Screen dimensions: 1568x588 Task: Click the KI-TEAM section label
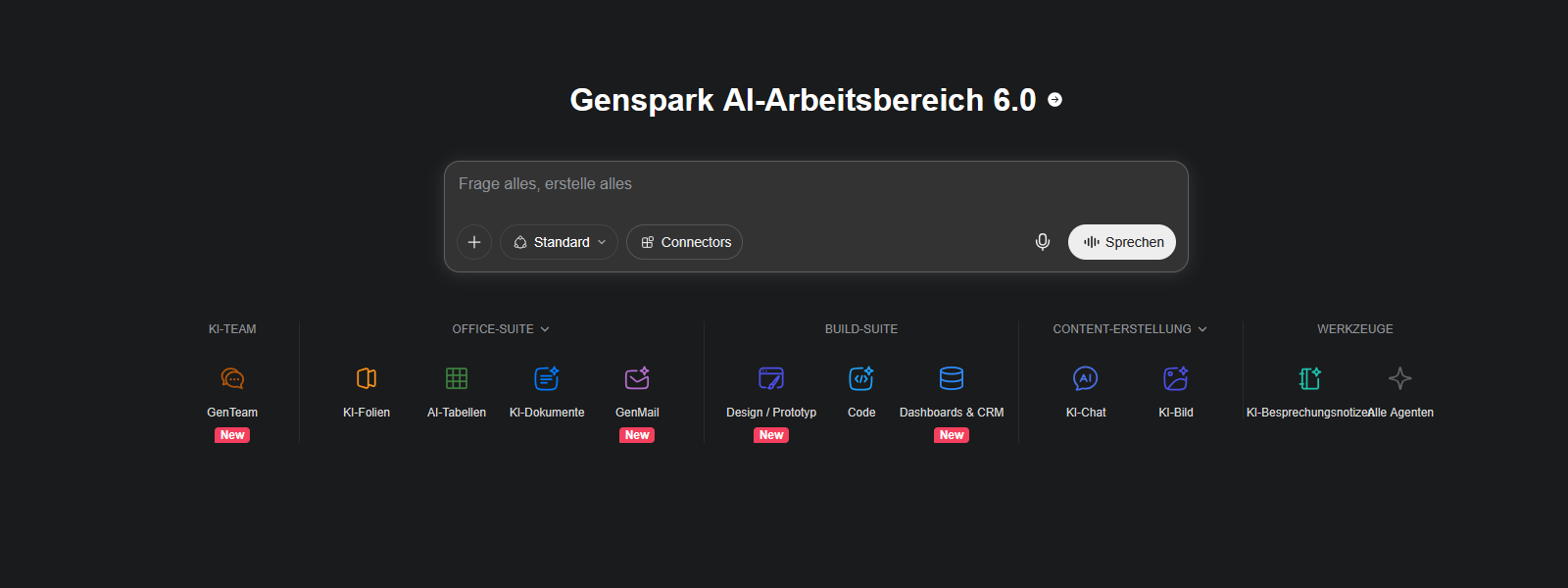point(232,329)
